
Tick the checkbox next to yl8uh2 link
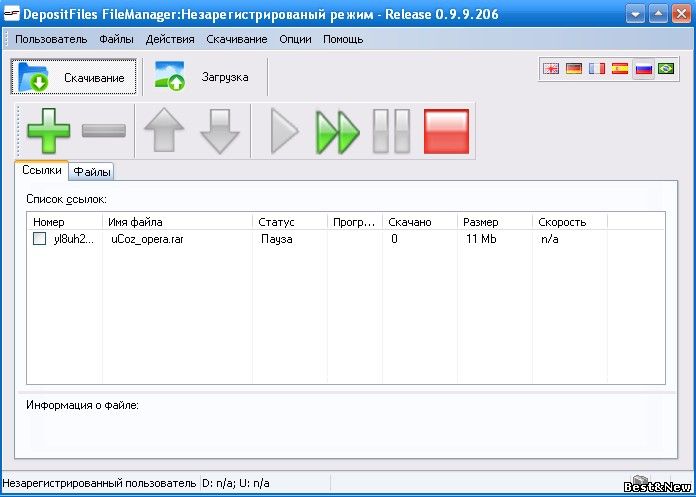(x=39, y=239)
